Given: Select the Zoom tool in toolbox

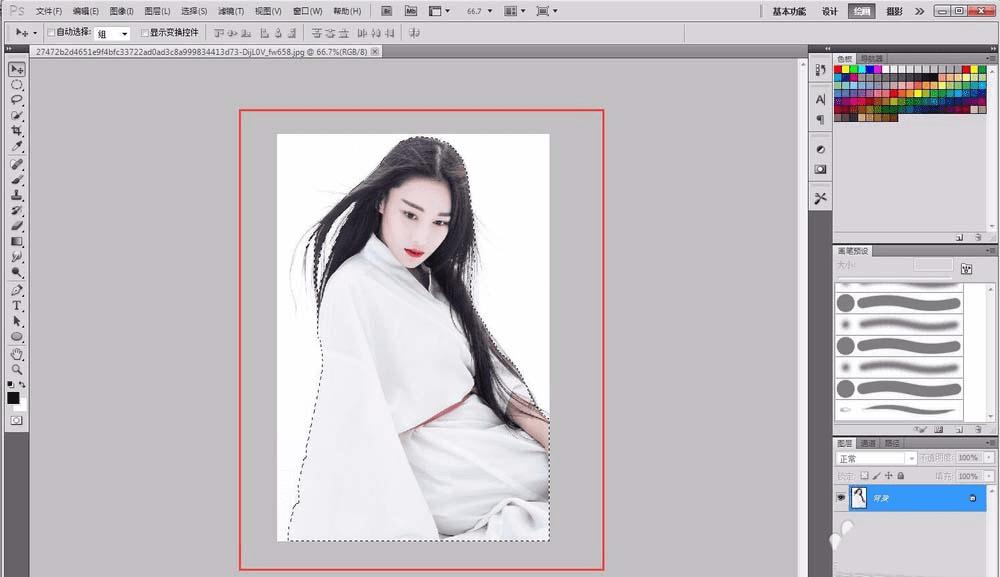Looking at the screenshot, I should click(17, 369).
